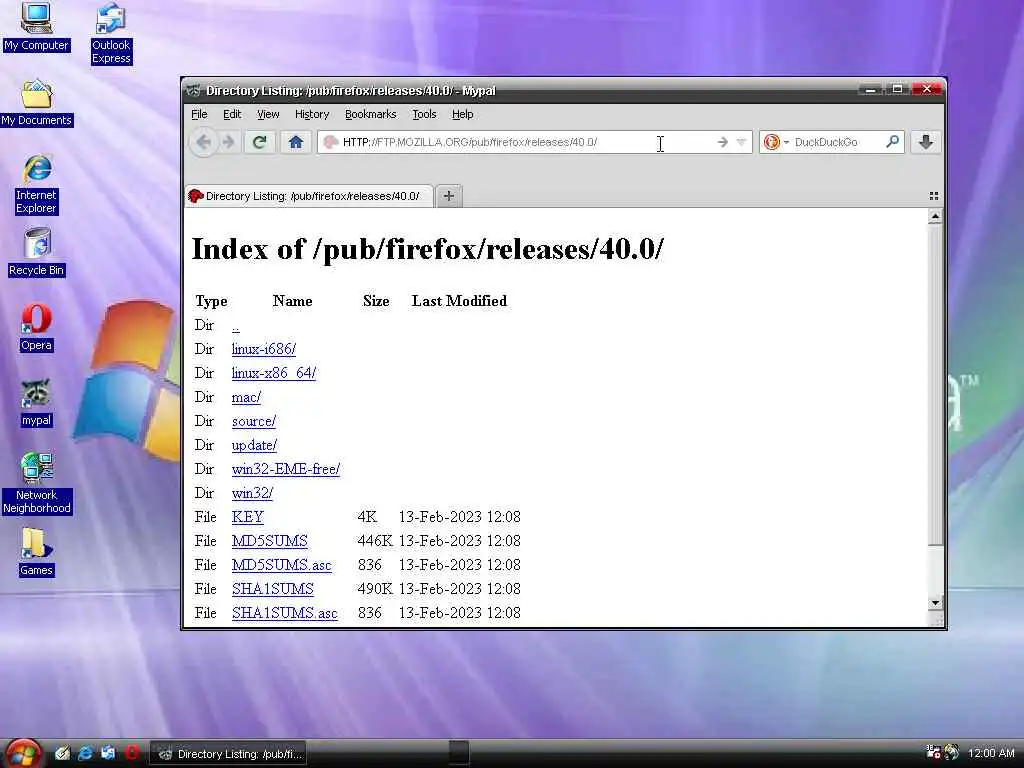This screenshot has width=1024, height=768.
Task: Open the Recycle Bin
Action: (x=37, y=252)
